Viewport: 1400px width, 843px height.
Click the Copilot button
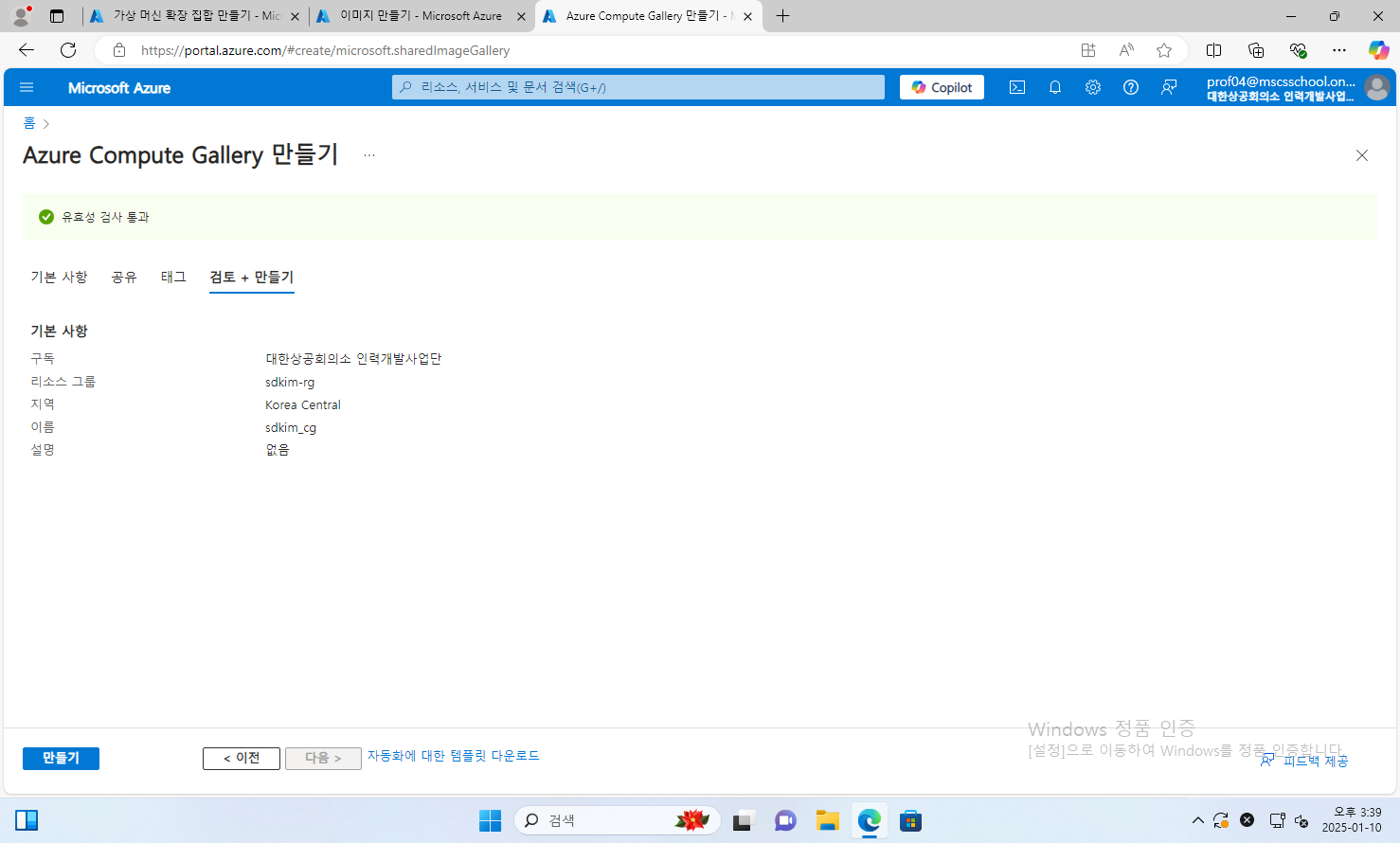tap(942, 87)
